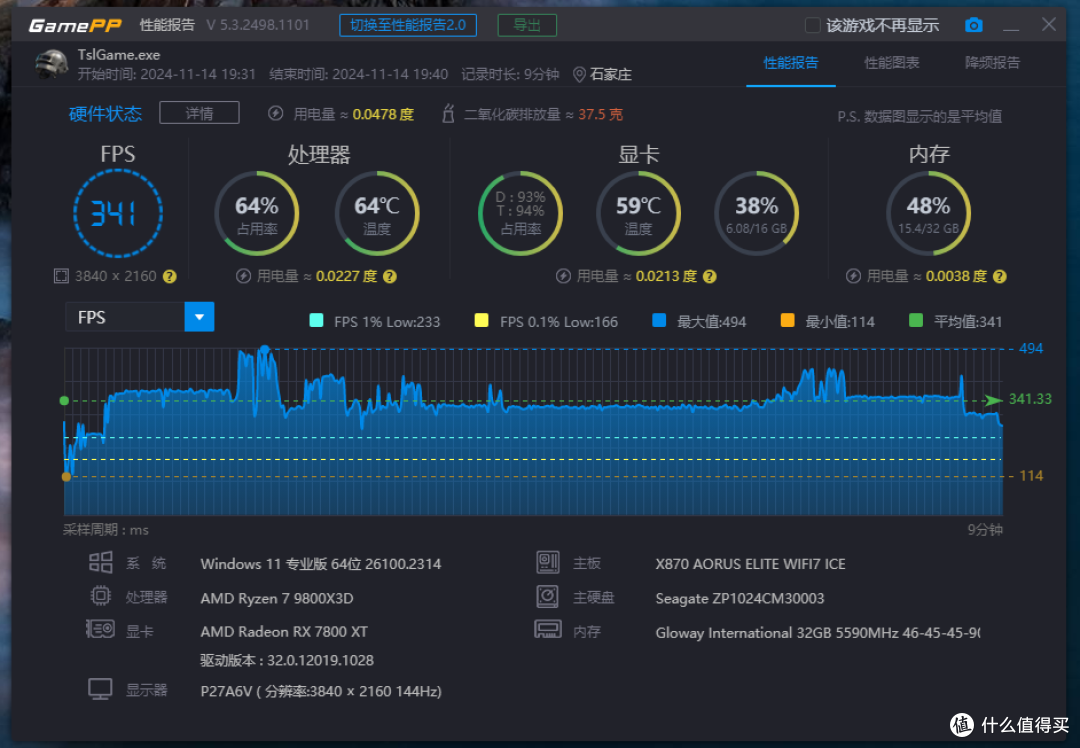
Task: Click the 硬件状态 heading link
Action: click(x=105, y=114)
